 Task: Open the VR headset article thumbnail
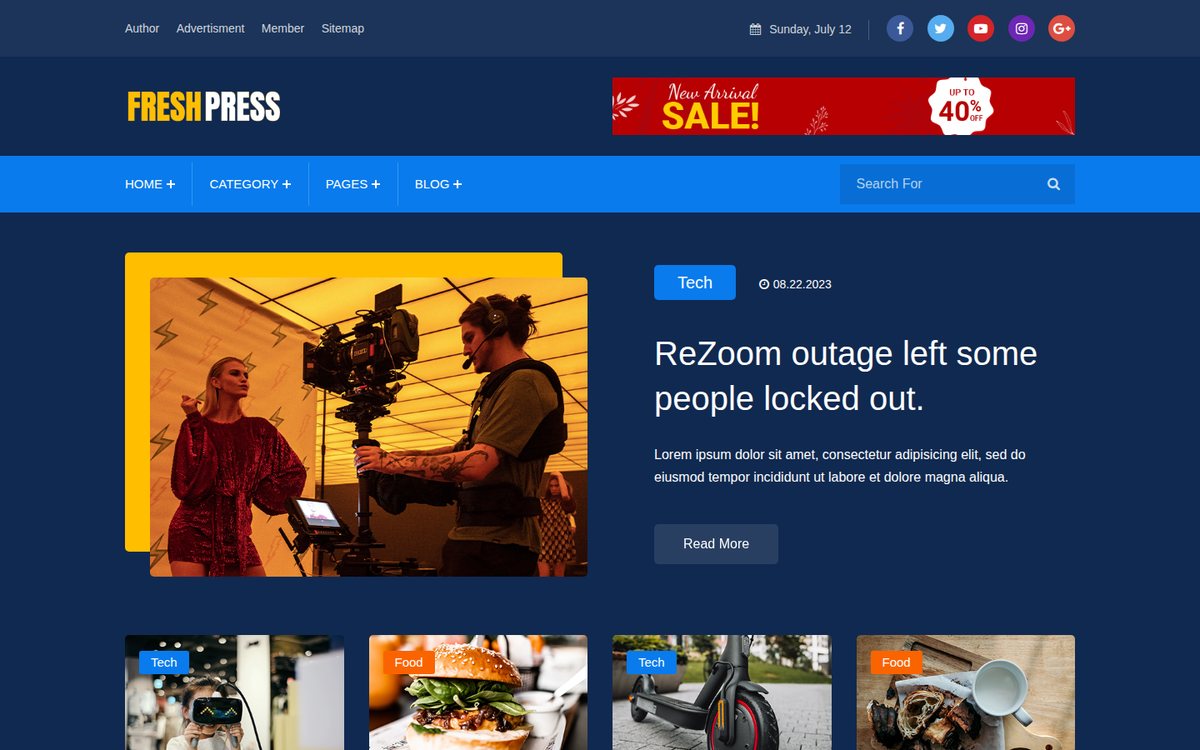(234, 693)
